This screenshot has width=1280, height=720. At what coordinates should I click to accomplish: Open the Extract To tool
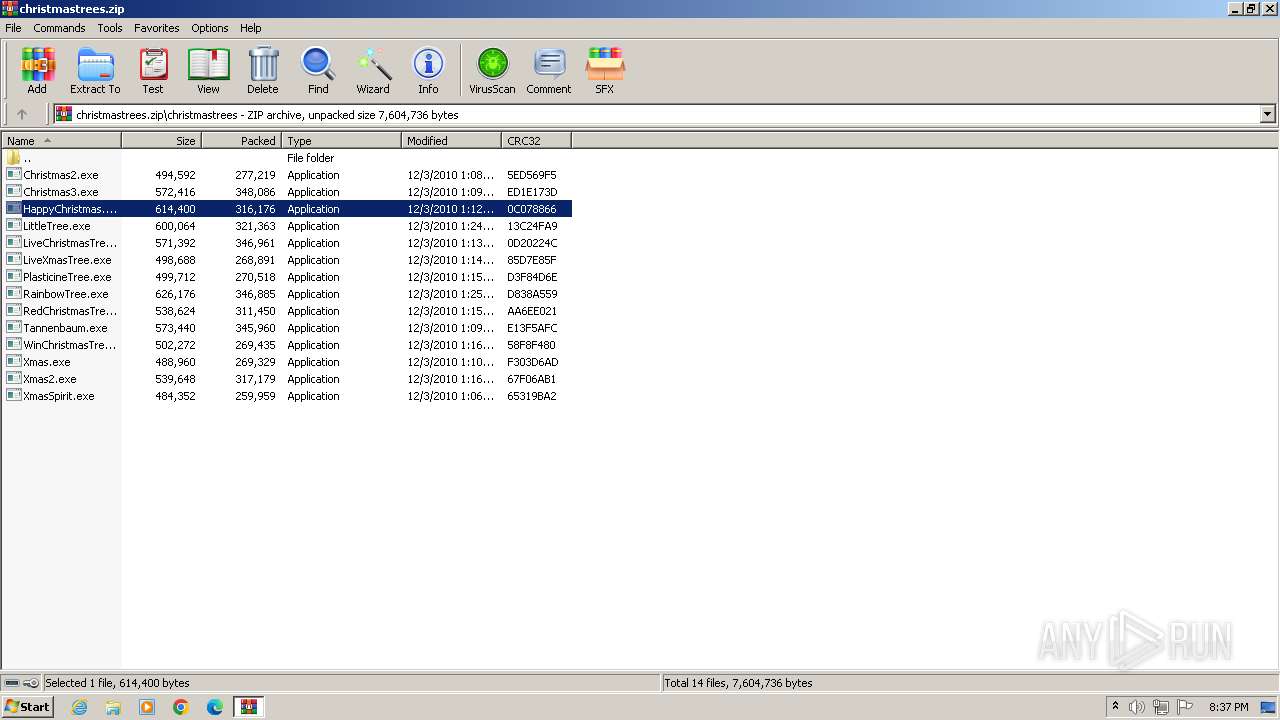(95, 71)
